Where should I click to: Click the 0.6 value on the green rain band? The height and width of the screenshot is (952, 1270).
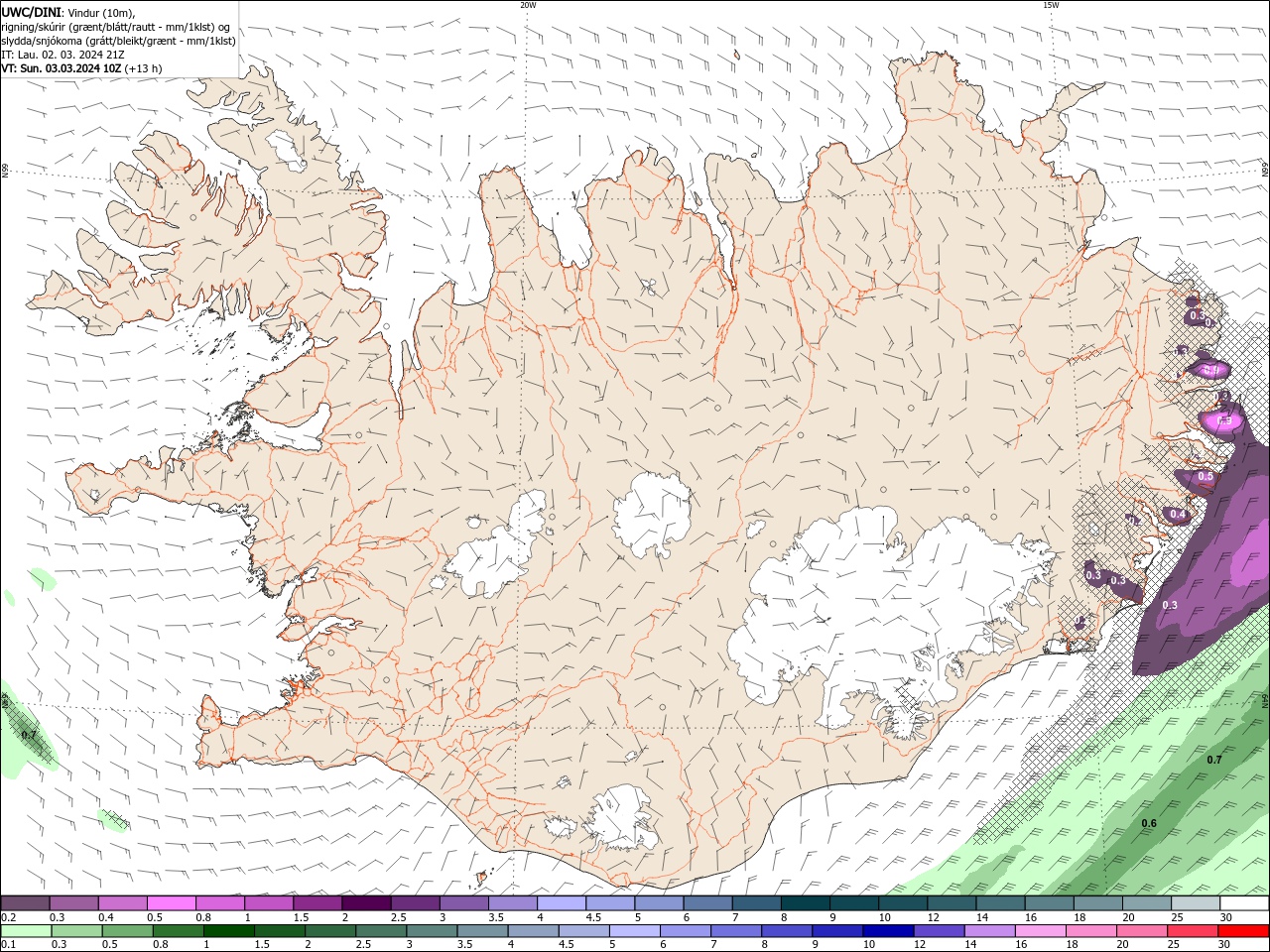coord(1149,824)
